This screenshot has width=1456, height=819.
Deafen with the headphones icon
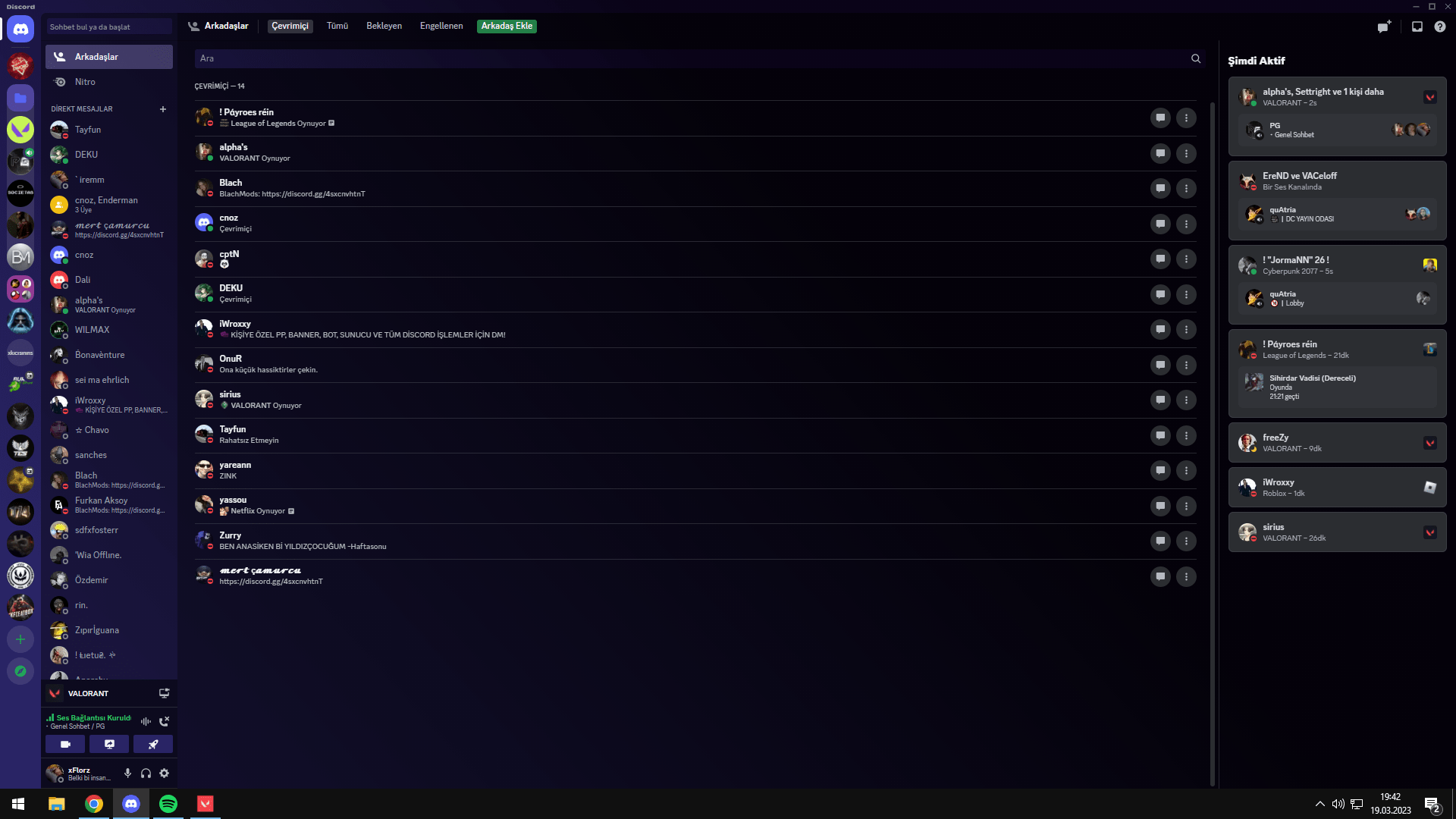(x=146, y=773)
